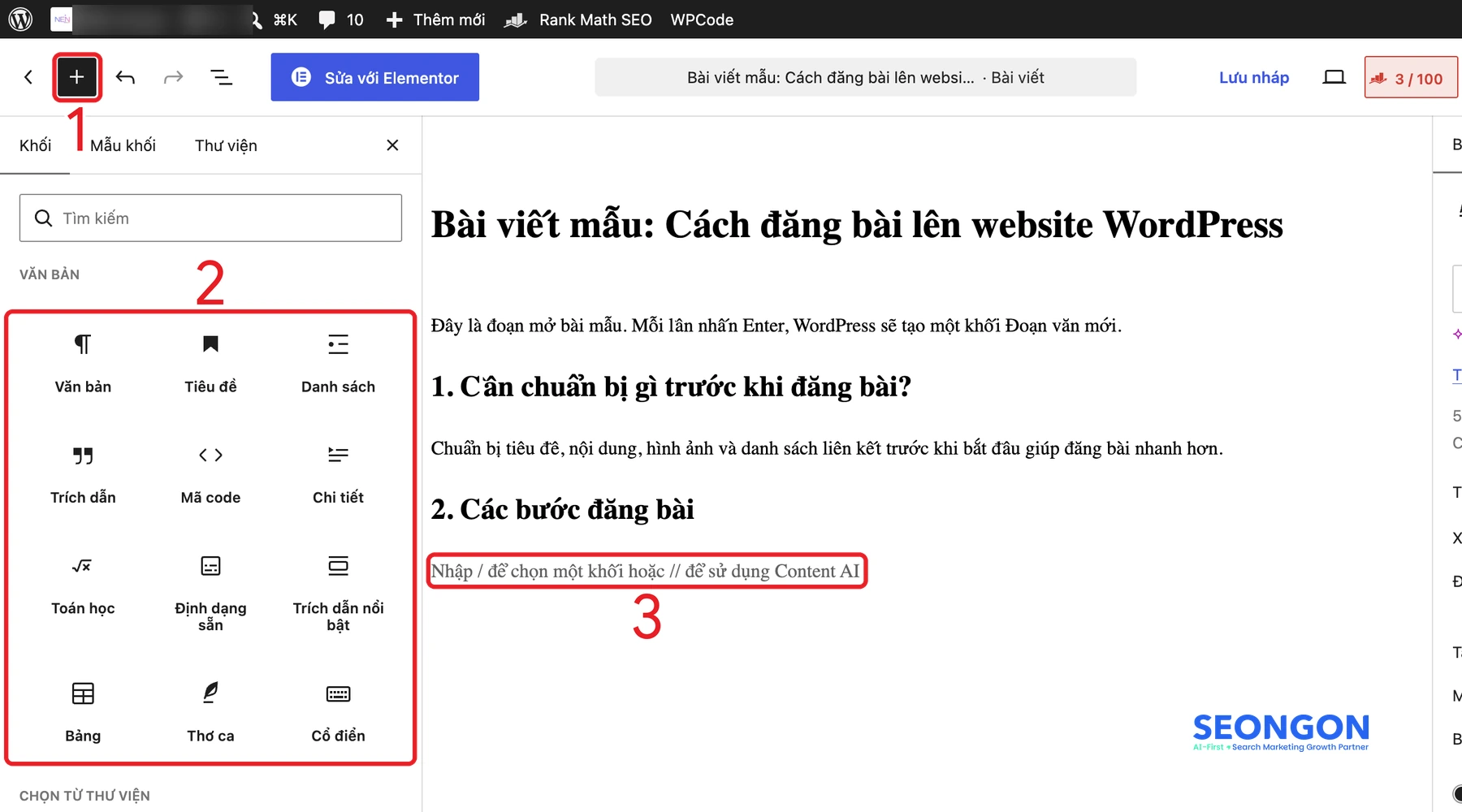Select heading '1. Cần chuẩn bị gì trước khi đăng bài?'
The width and height of the screenshot is (1462, 812).
coord(671,387)
